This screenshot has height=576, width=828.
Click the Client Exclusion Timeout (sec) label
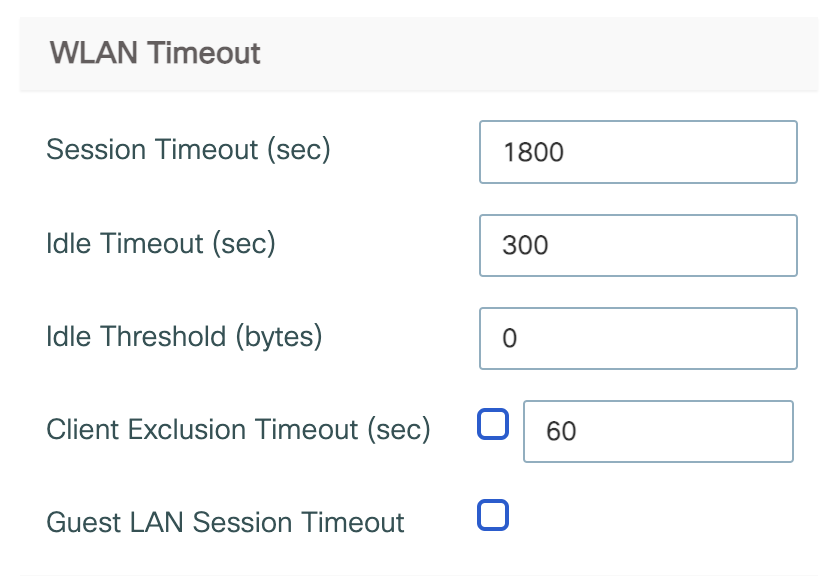point(238,429)
